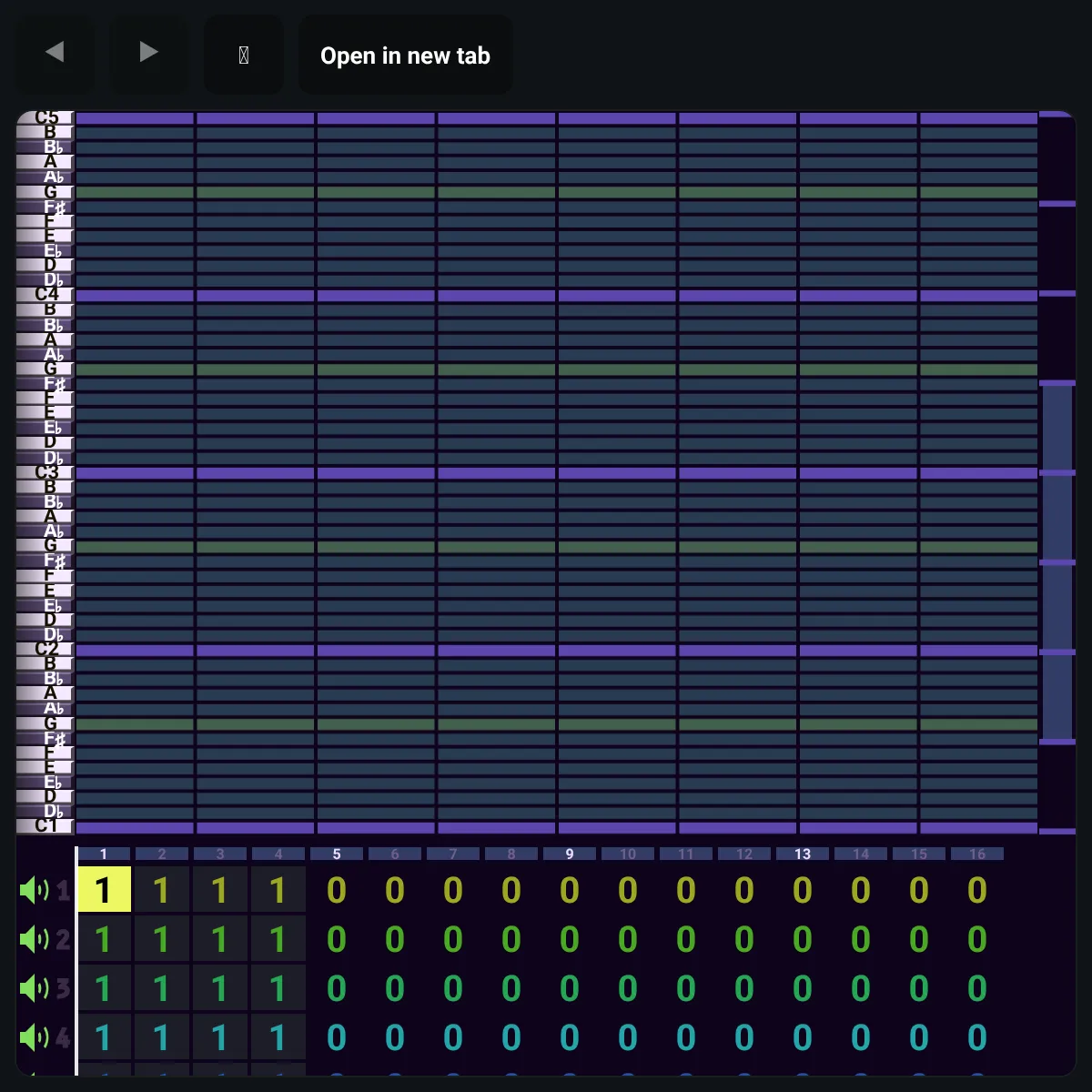The width and height of the screenshot is (1092, 1092).
Task: Select highlighted pattern 1 cell in channel 1
Action: click(104, 889)
